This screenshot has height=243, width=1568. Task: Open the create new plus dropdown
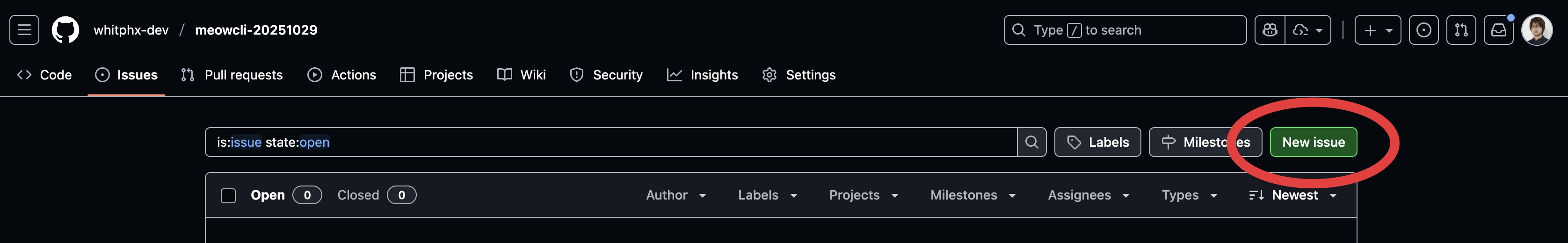pyautogui.click(x=1378, y=30)
